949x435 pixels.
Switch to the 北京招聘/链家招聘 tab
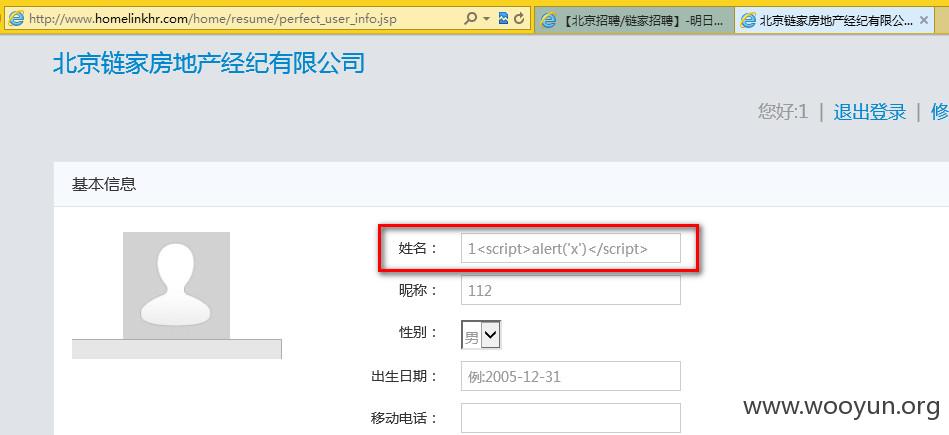(635, 21)
